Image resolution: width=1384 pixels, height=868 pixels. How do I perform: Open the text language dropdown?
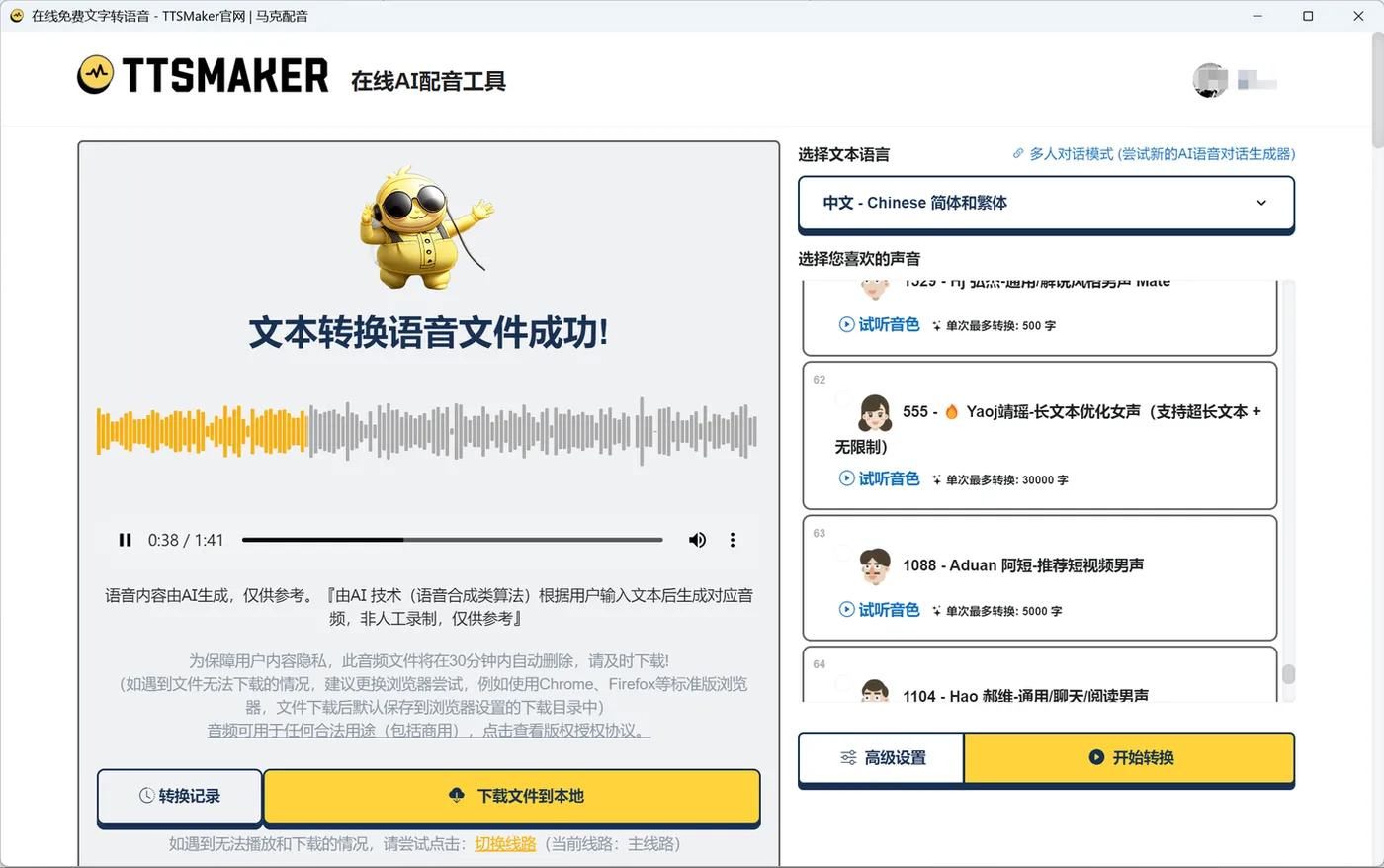pos(1046,204)
